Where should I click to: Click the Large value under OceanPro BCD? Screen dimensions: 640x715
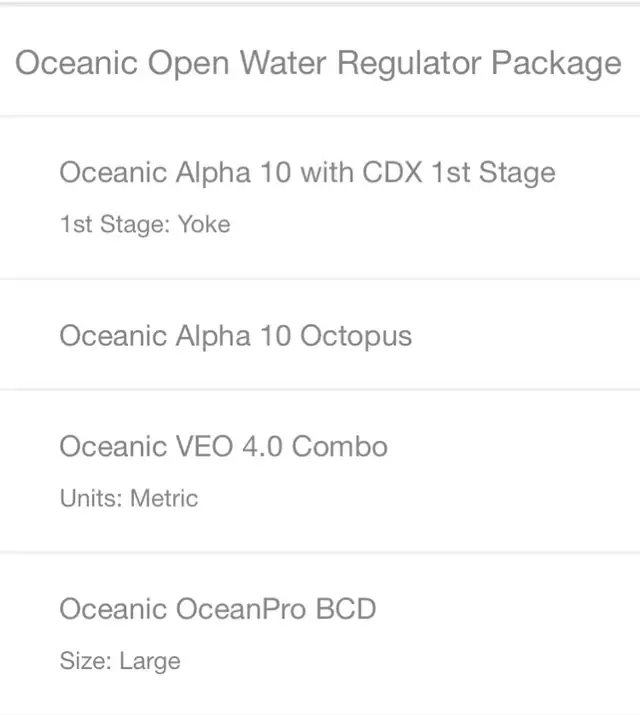tap(150, 662)
